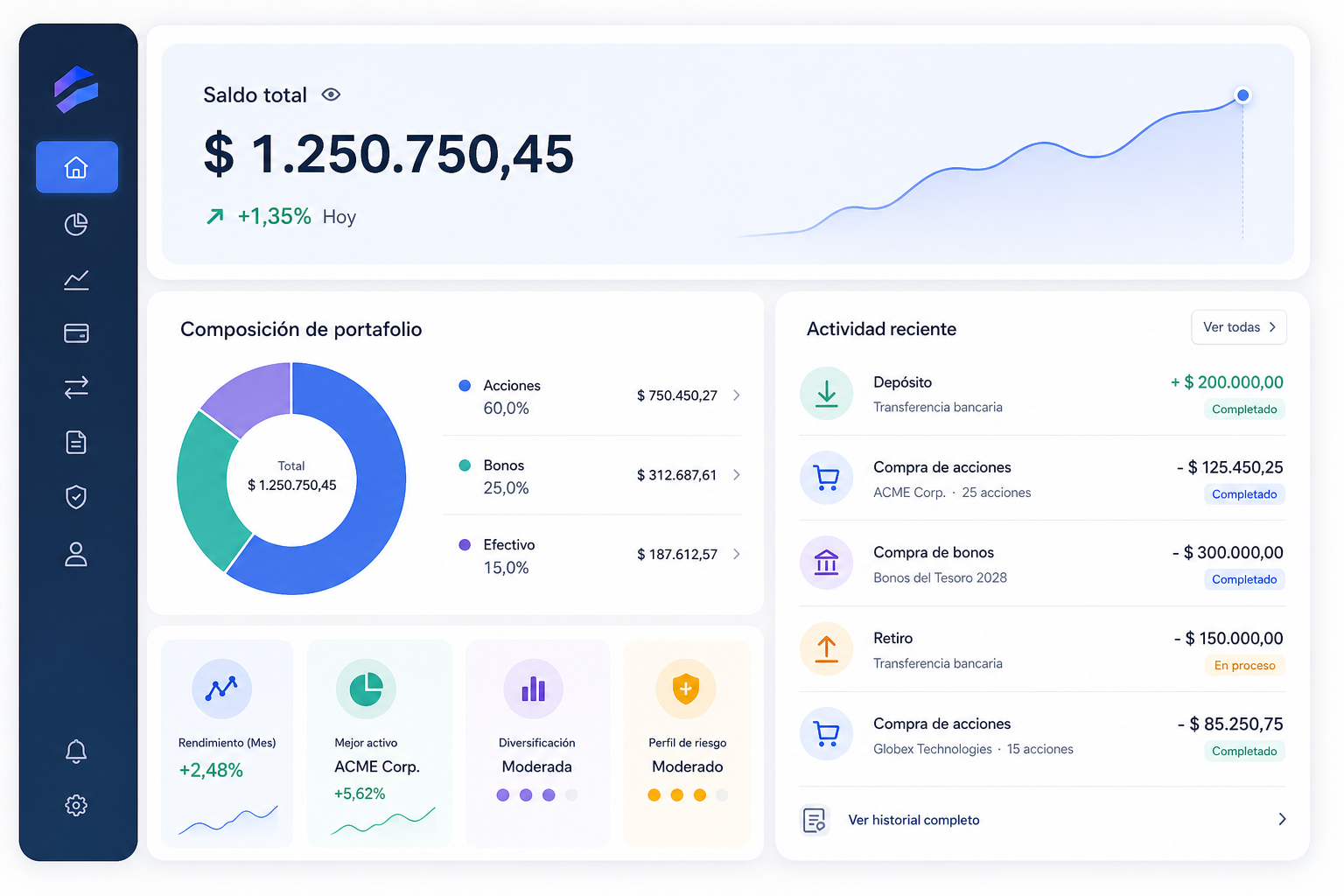Open the transfers arrows section
The image size is (1344, 896).
click(76, 388)
